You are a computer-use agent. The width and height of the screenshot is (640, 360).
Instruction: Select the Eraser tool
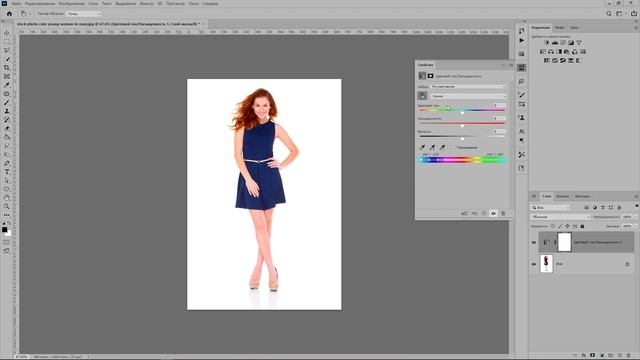tap(7, 129)
